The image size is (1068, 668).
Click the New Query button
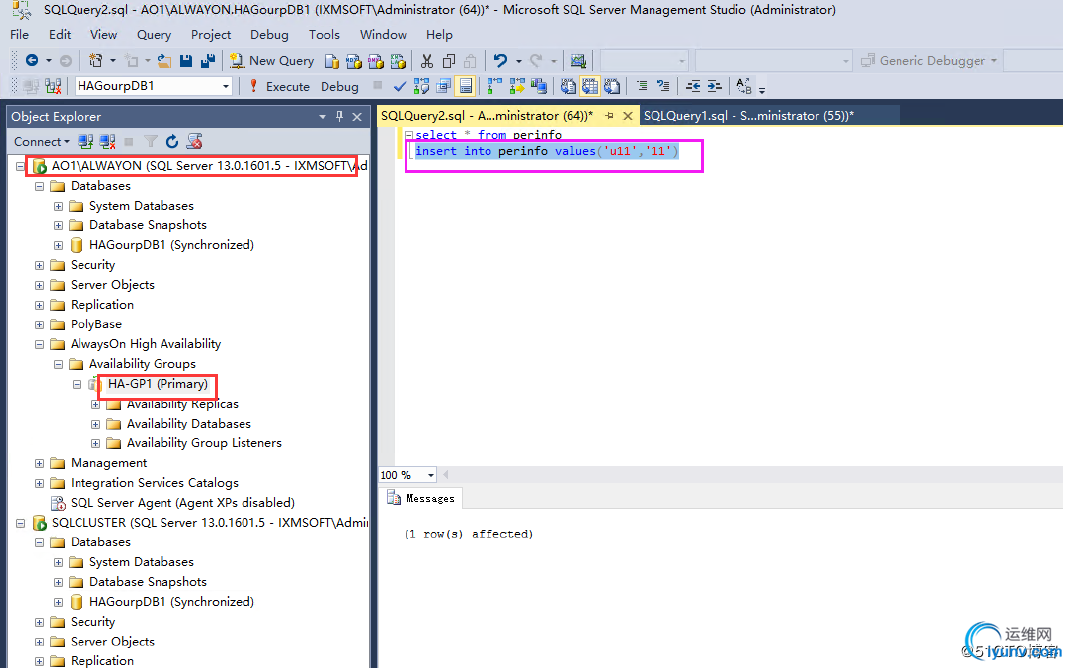[x=272, y=61]
